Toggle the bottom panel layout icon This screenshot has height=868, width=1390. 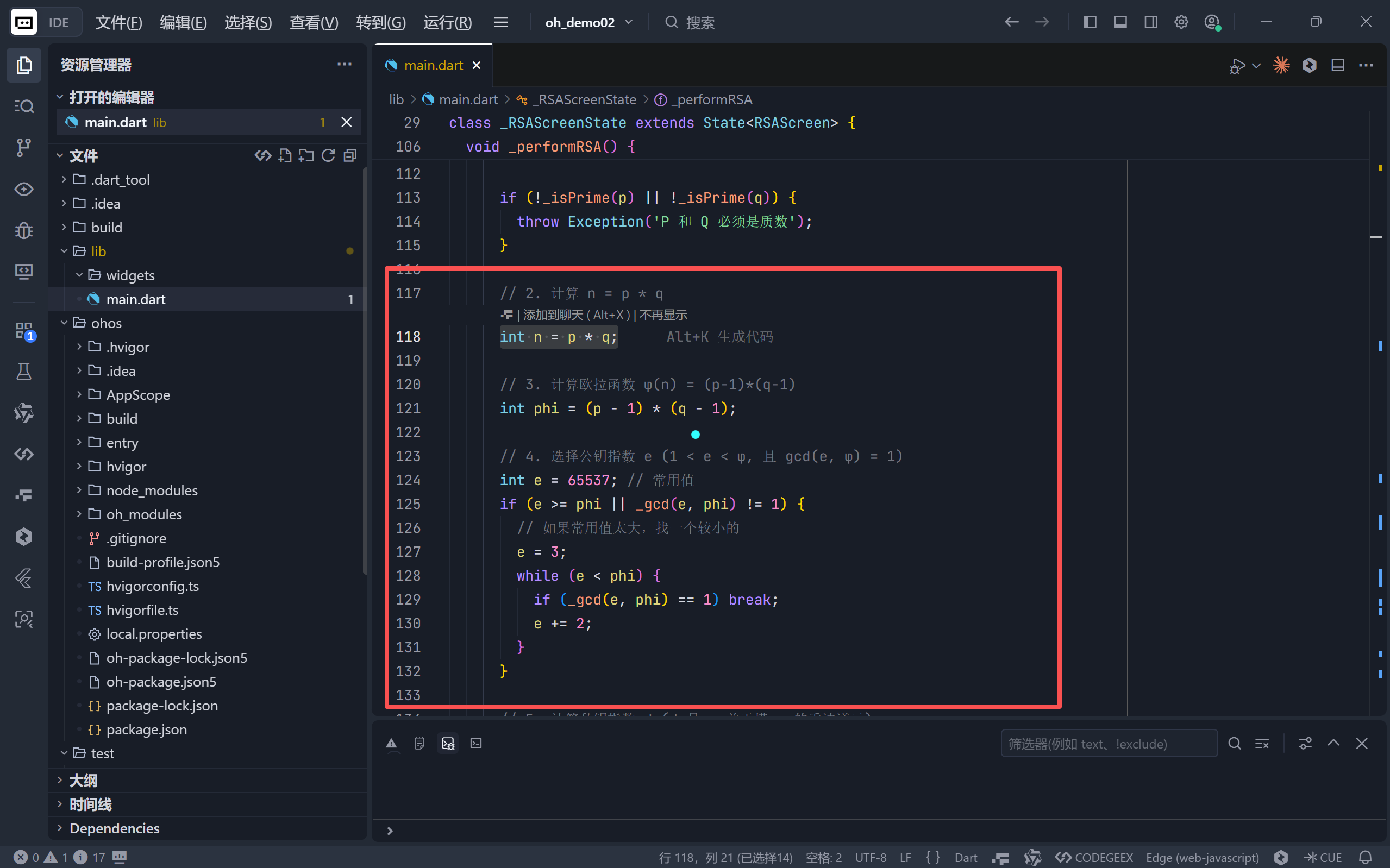(x=1120, y=22)
